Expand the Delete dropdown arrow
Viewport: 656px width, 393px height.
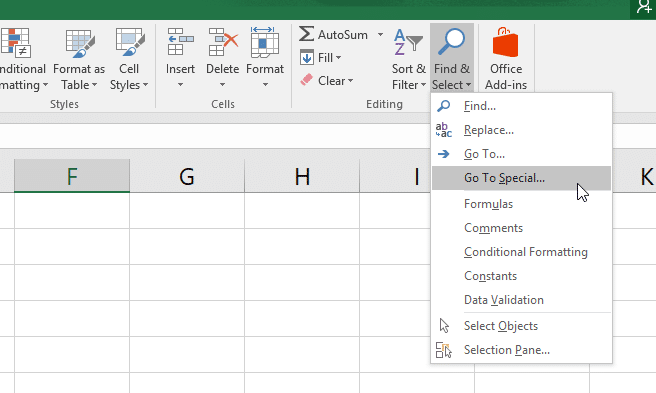pyautogui.click(x=223, y=85)
